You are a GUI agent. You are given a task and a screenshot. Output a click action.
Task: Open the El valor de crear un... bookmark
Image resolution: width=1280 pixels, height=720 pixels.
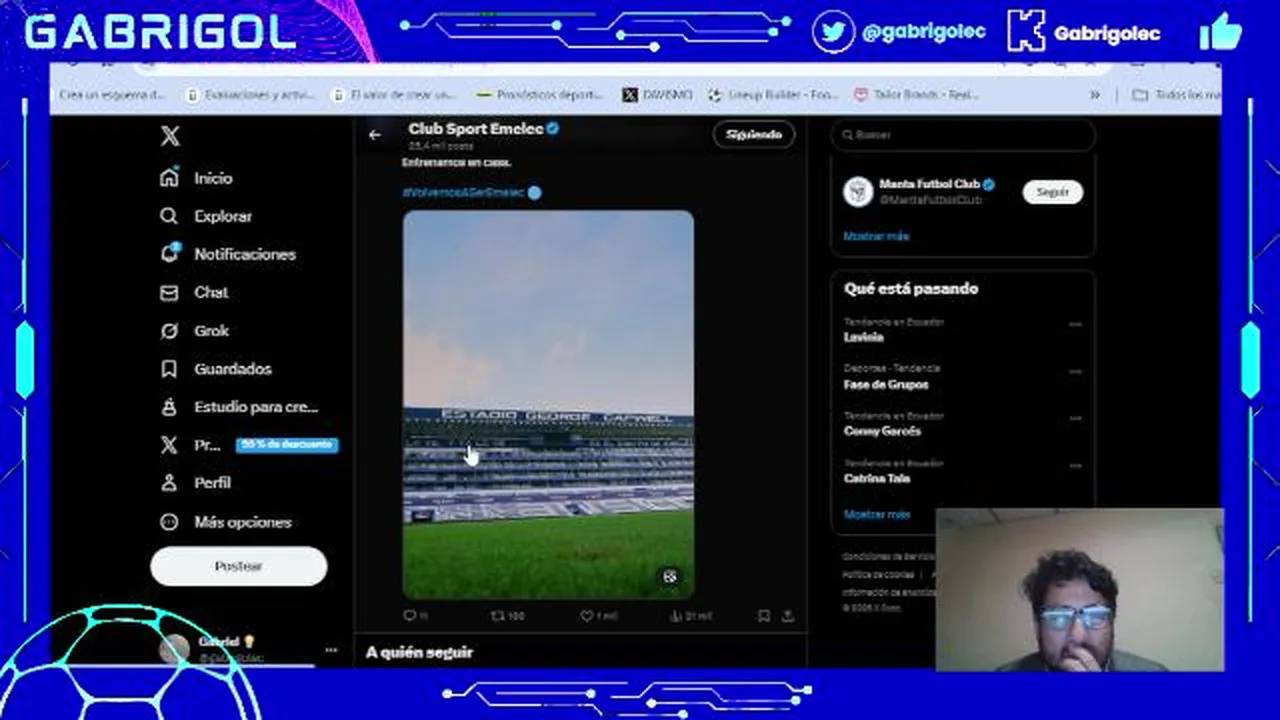pos(394,94)
